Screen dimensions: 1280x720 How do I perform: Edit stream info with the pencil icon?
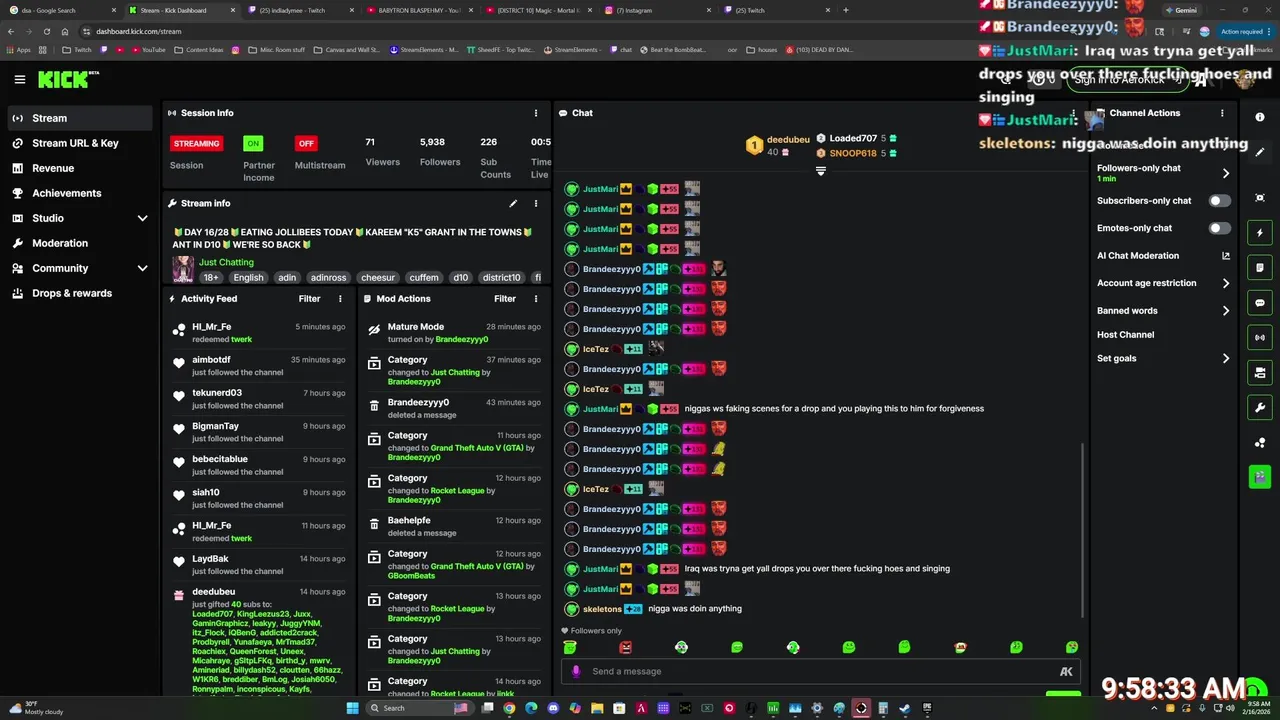513,203
